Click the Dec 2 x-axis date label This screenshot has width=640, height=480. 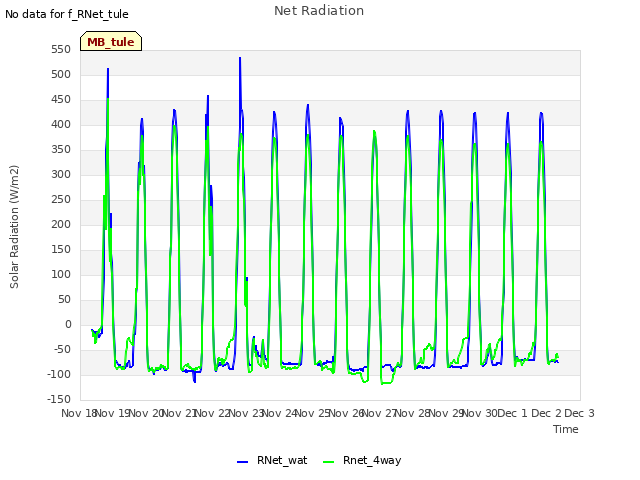coord(547,413)
